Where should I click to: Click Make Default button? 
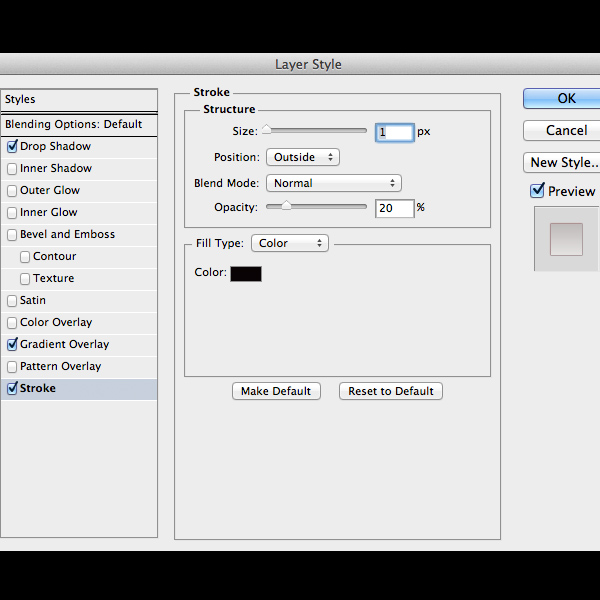(276, 391)
